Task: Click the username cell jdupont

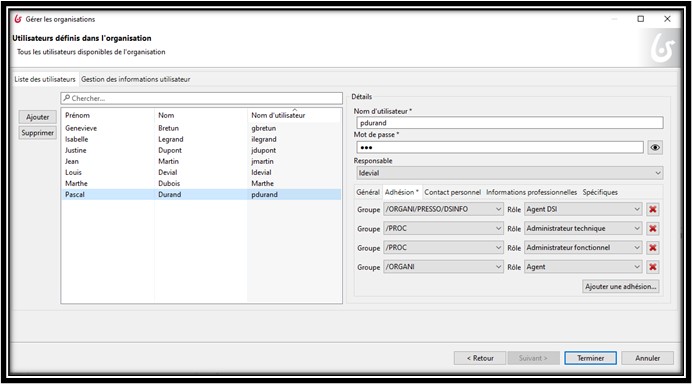Action: tap(263, 150)
